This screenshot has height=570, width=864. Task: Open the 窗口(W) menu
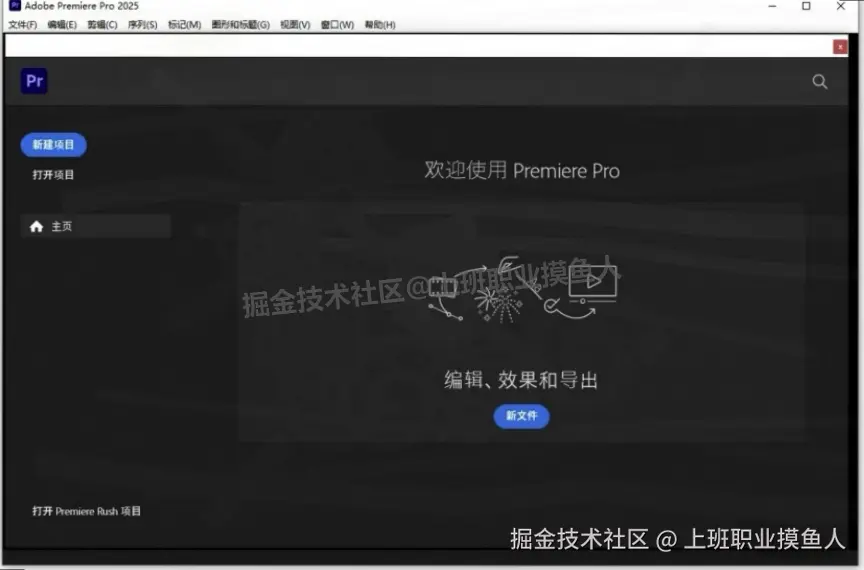click(x=337, y=25)
